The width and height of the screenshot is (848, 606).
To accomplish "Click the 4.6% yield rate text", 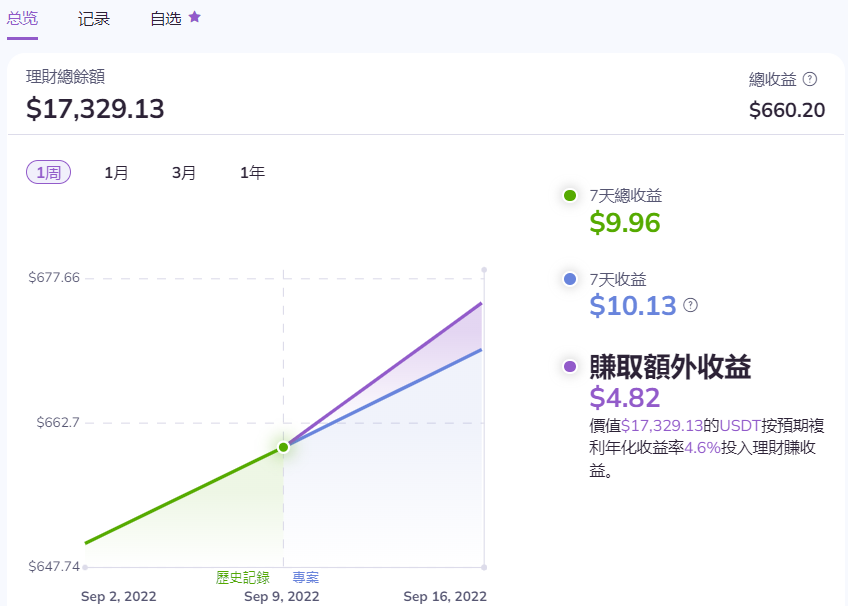I will pos(703,448).
